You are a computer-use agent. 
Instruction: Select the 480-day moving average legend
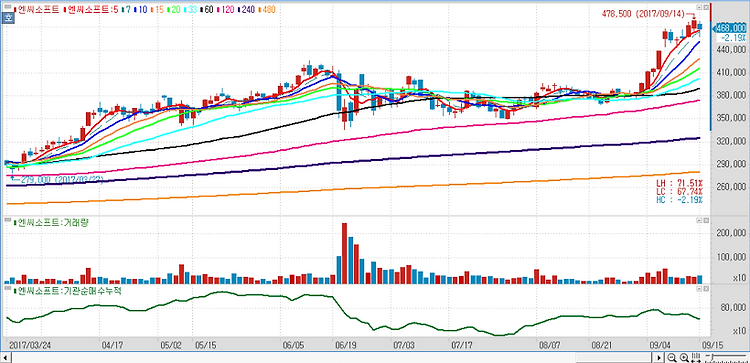coord(266,9)
